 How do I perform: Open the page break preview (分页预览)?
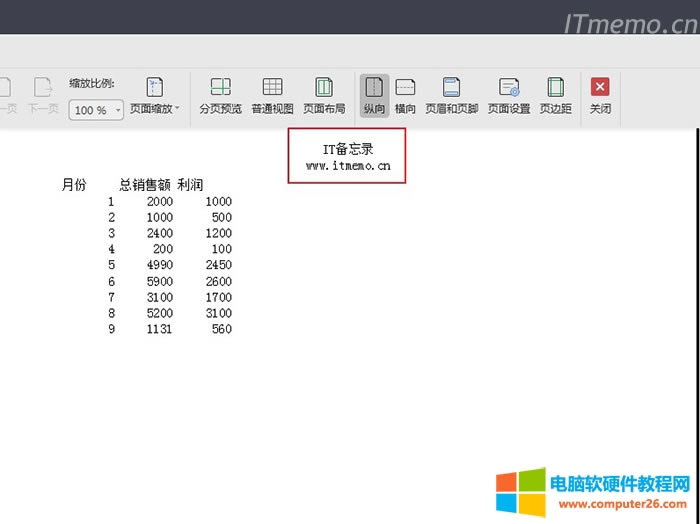[220, 96]
